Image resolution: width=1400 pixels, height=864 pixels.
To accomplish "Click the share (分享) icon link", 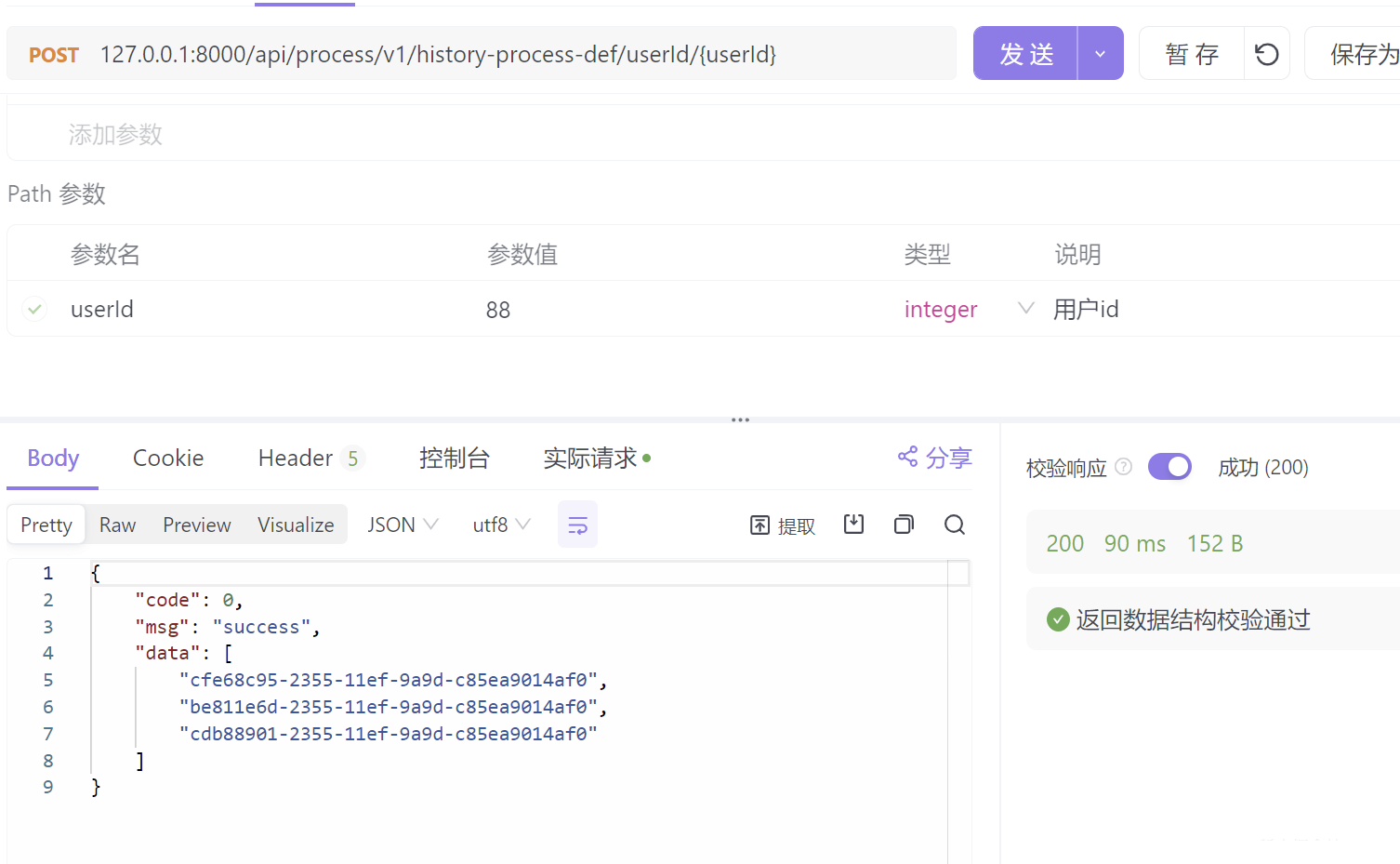I will coord(934,458).
